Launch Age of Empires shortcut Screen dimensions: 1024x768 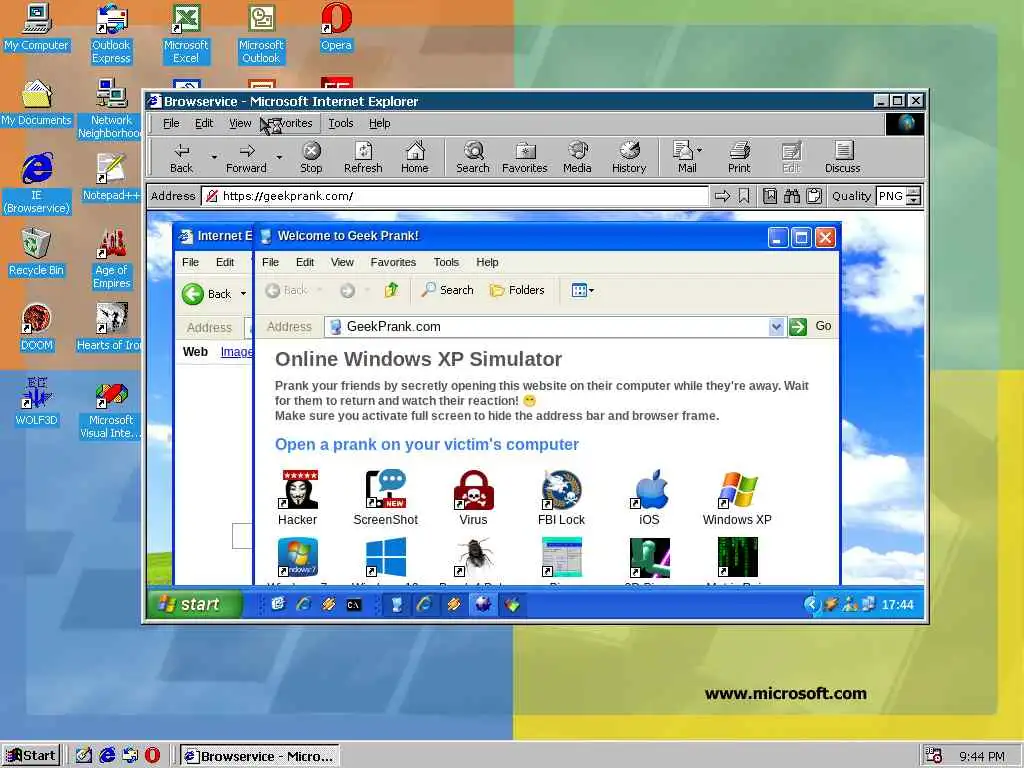click(x=111, y=259)
